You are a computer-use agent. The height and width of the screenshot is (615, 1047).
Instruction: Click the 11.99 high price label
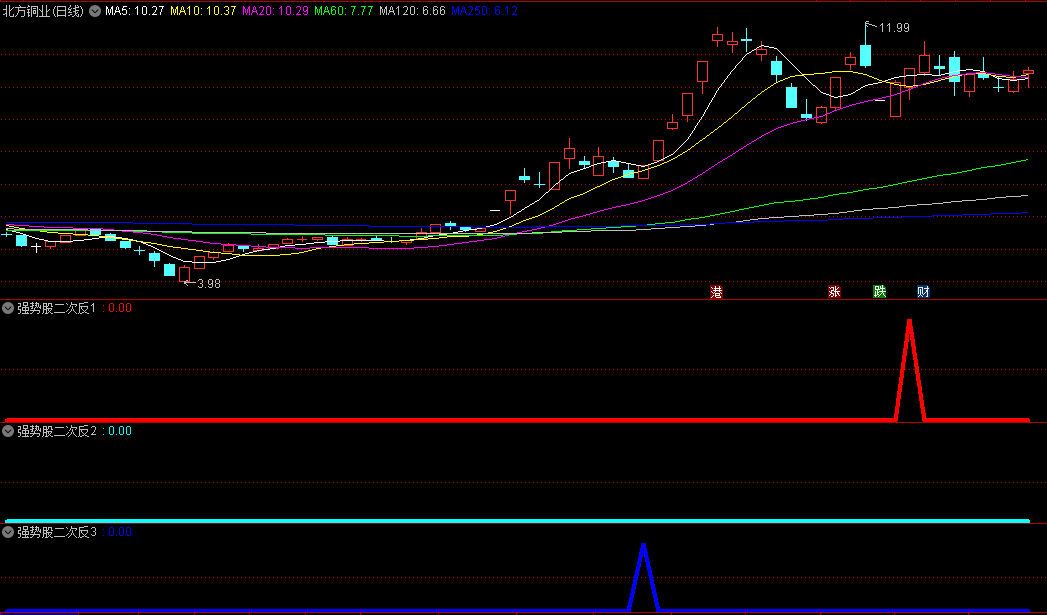pyautogui.click(x=894, y=28)
